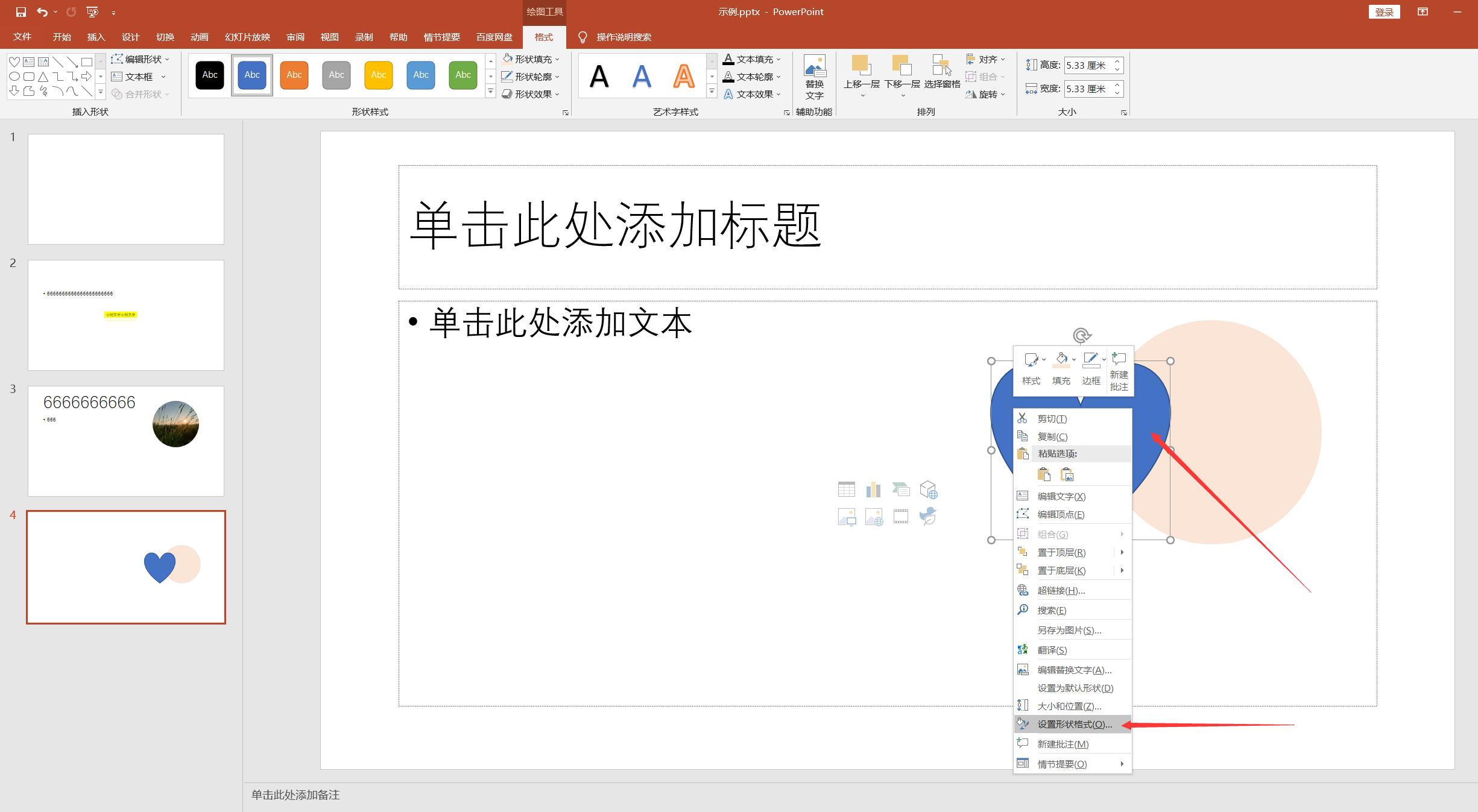Click the insert 3D model placeholder icon

click(929, 489)
